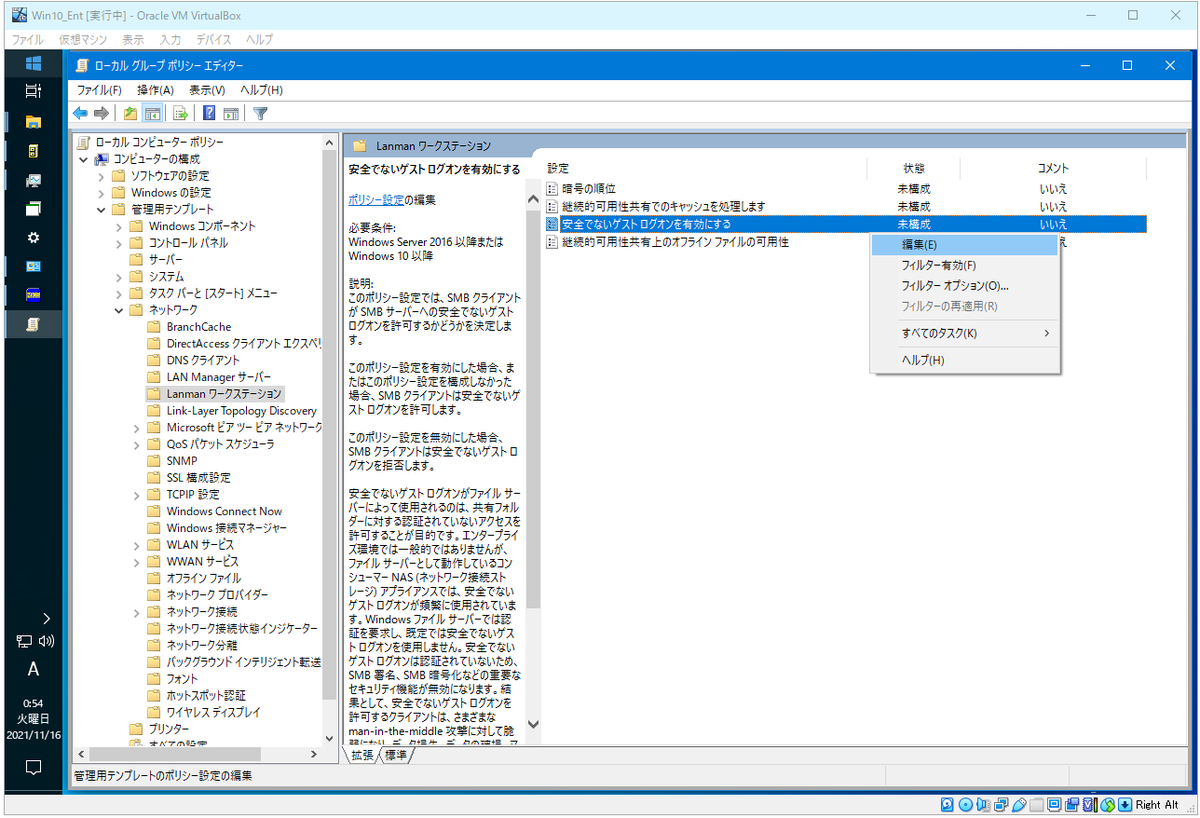Switch to the 標準 tab
The height and width of the screenshot is (818, 1200).
(x=396, y=755)
